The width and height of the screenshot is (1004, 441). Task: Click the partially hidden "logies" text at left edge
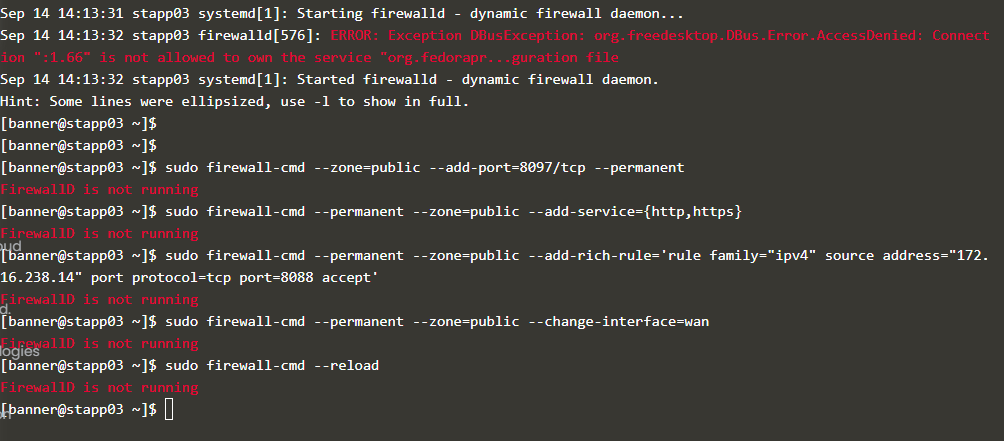[20, 352]
